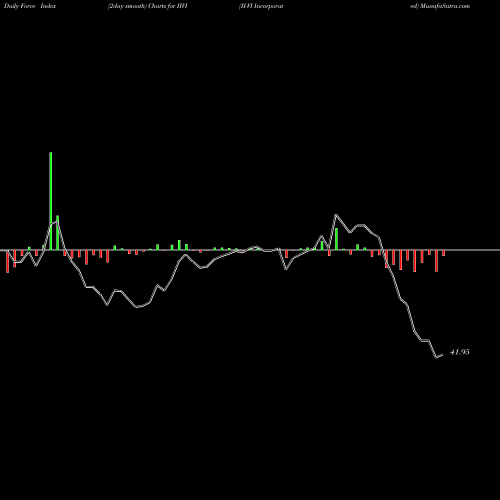Click the 'Daily Force Index' title text
Screen dimensions: 500x500
click(30, 6)
